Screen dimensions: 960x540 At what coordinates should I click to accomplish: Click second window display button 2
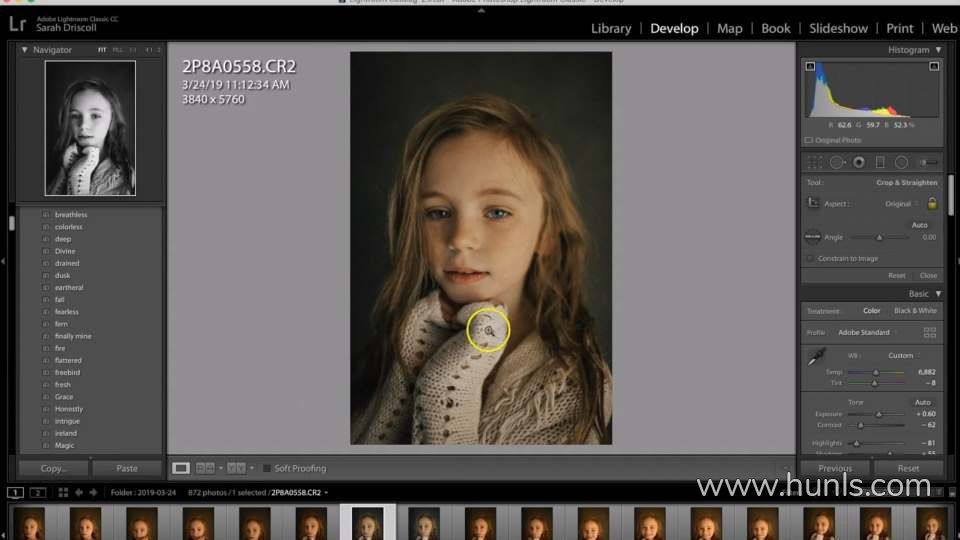38,492
